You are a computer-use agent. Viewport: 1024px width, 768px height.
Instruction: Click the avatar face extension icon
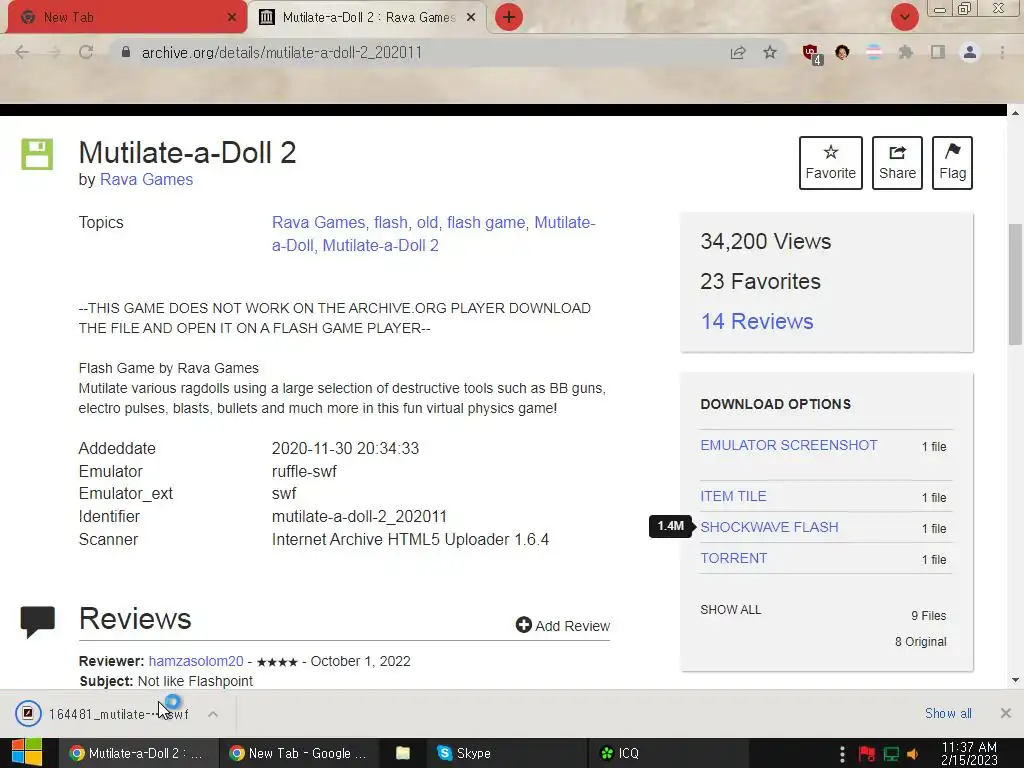[842, 52]
